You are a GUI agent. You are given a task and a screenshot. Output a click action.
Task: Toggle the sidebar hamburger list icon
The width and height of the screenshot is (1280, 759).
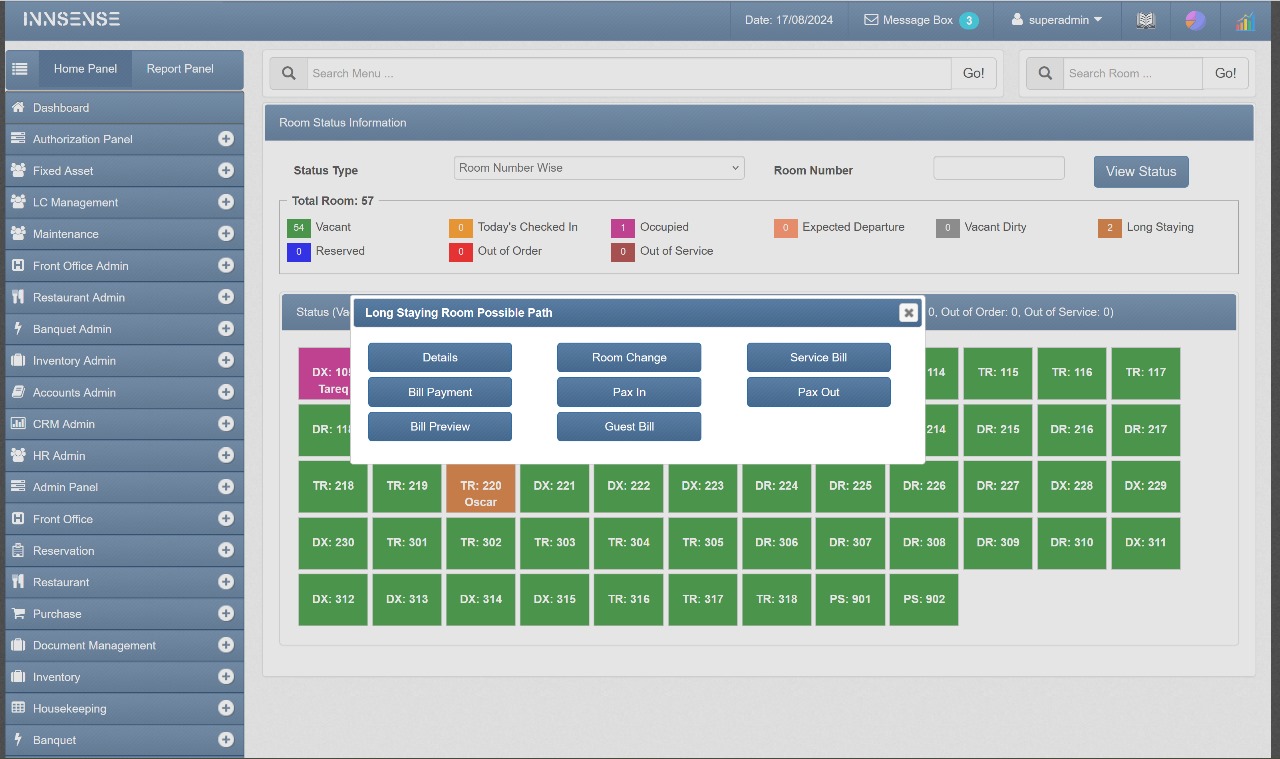20,69
